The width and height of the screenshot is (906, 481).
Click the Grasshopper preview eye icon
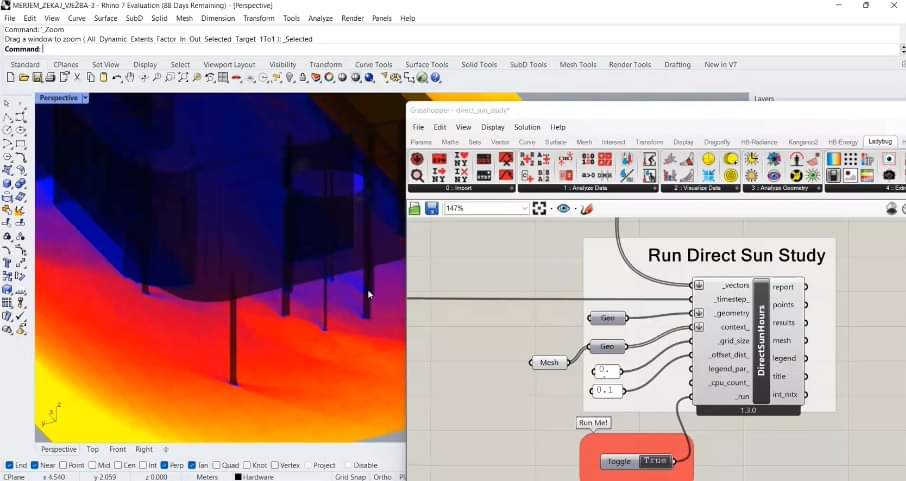click(564, 208)
